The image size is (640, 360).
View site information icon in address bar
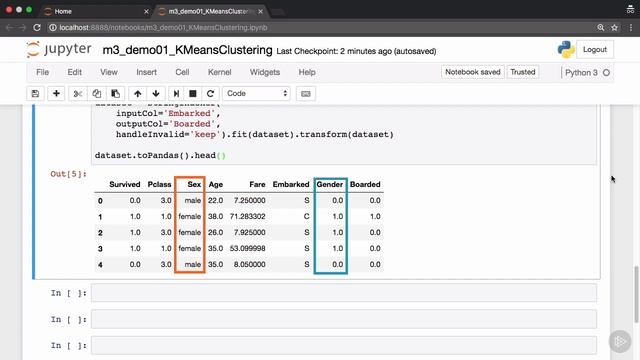(53, 27)
